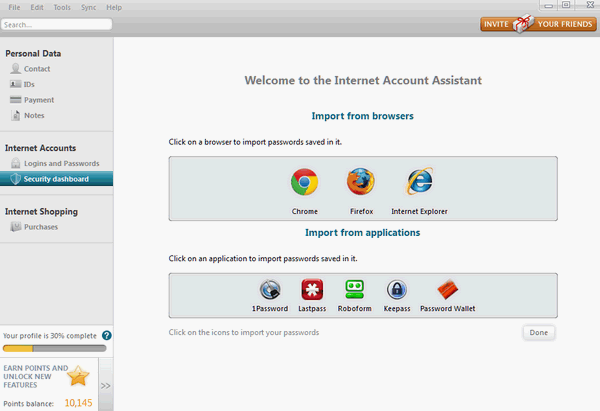Import passwords from the Firefox icon
The image size is (600, 411).
360,181
